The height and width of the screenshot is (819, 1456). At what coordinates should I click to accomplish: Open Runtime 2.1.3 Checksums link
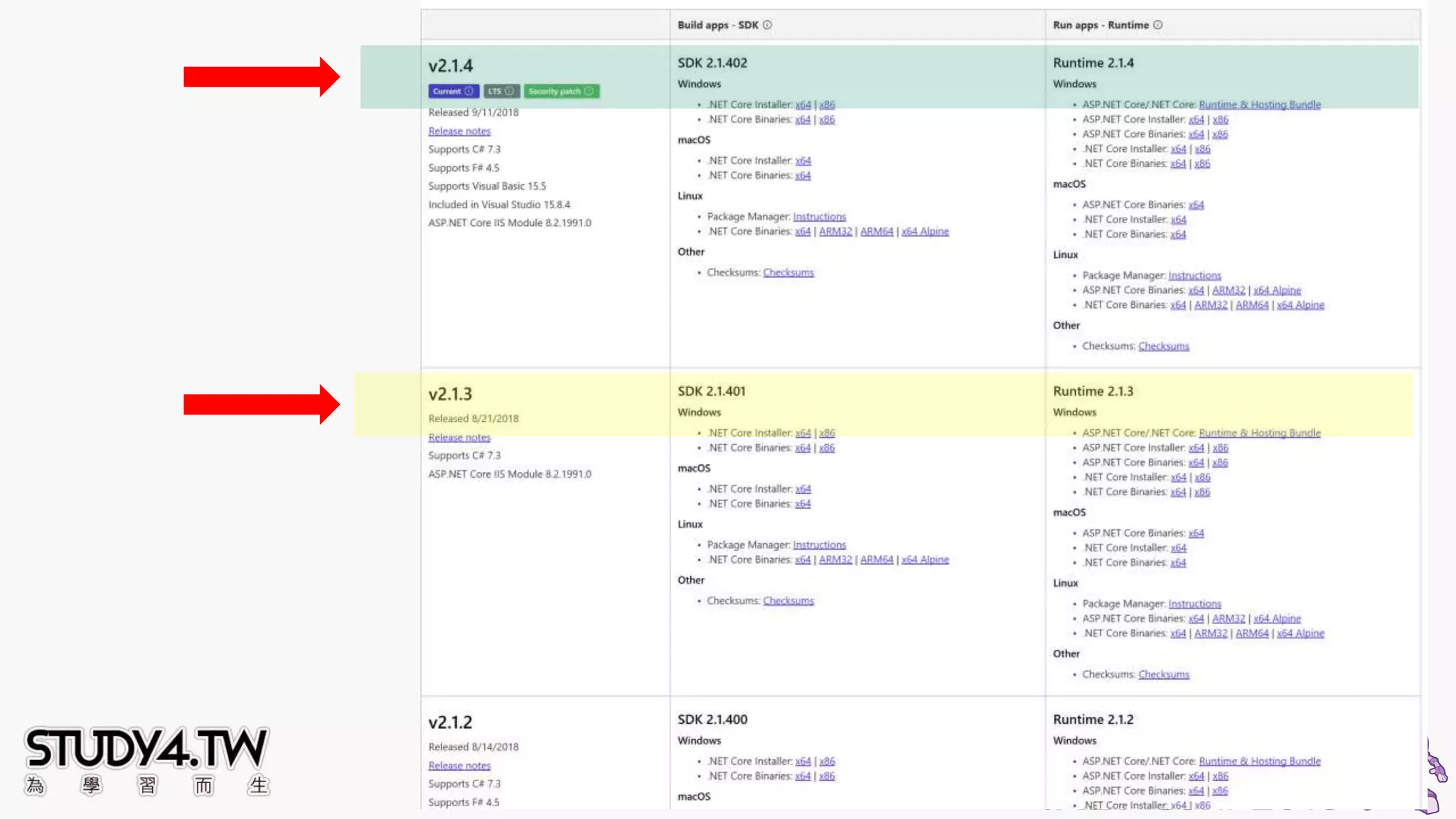click(1163, 675)
